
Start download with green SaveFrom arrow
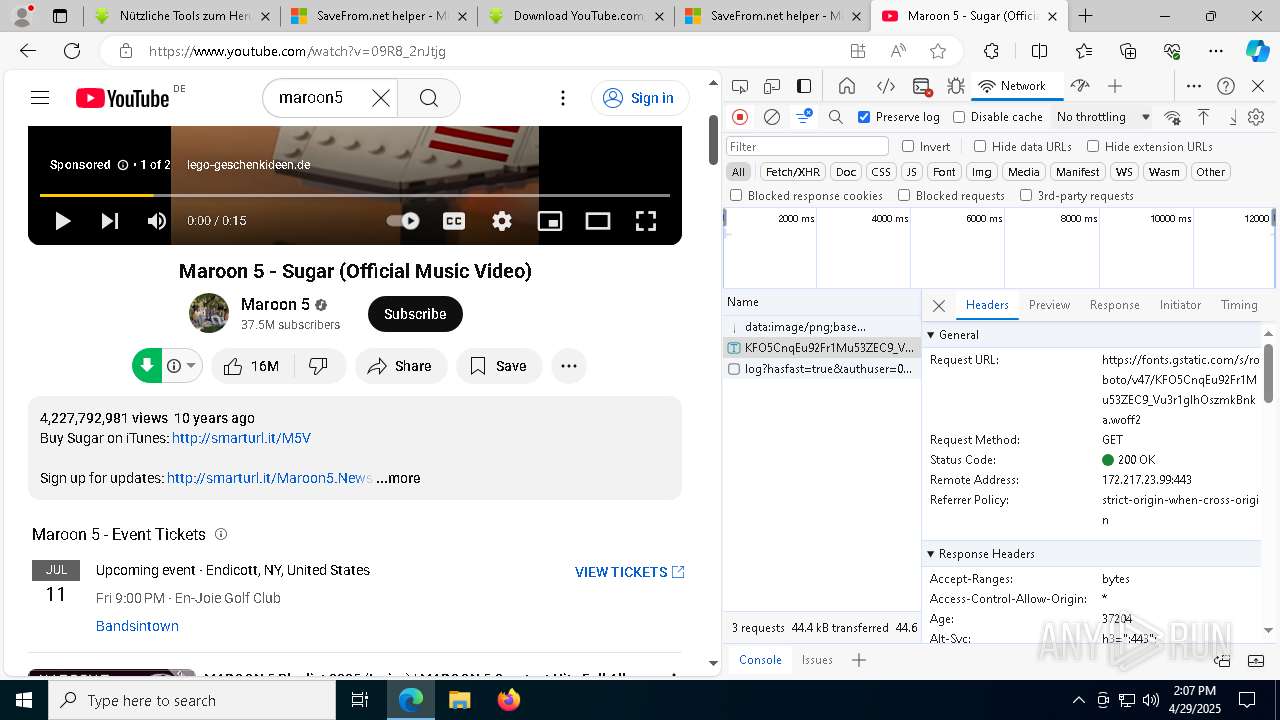[x=147, y=366]
